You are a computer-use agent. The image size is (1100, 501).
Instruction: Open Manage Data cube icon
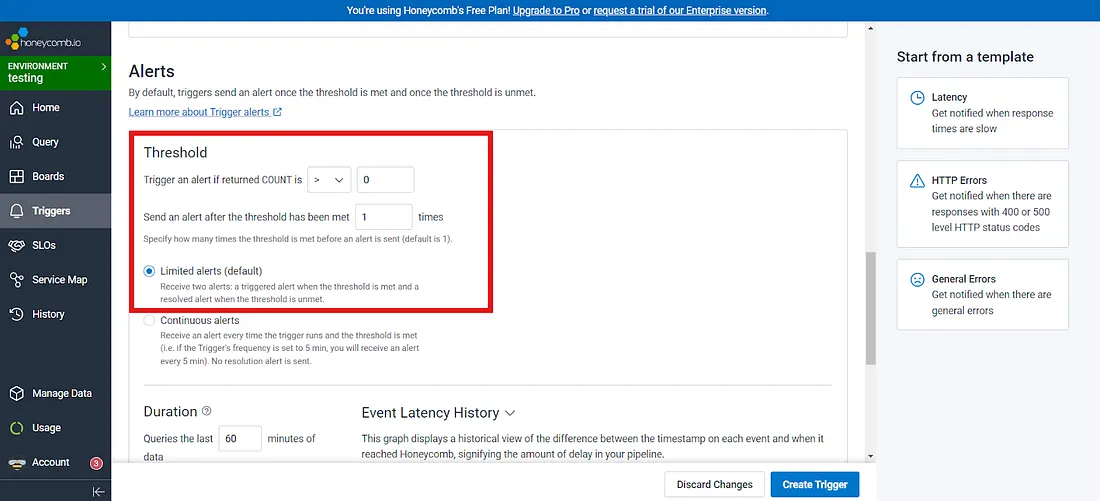[x=16, y=394]
